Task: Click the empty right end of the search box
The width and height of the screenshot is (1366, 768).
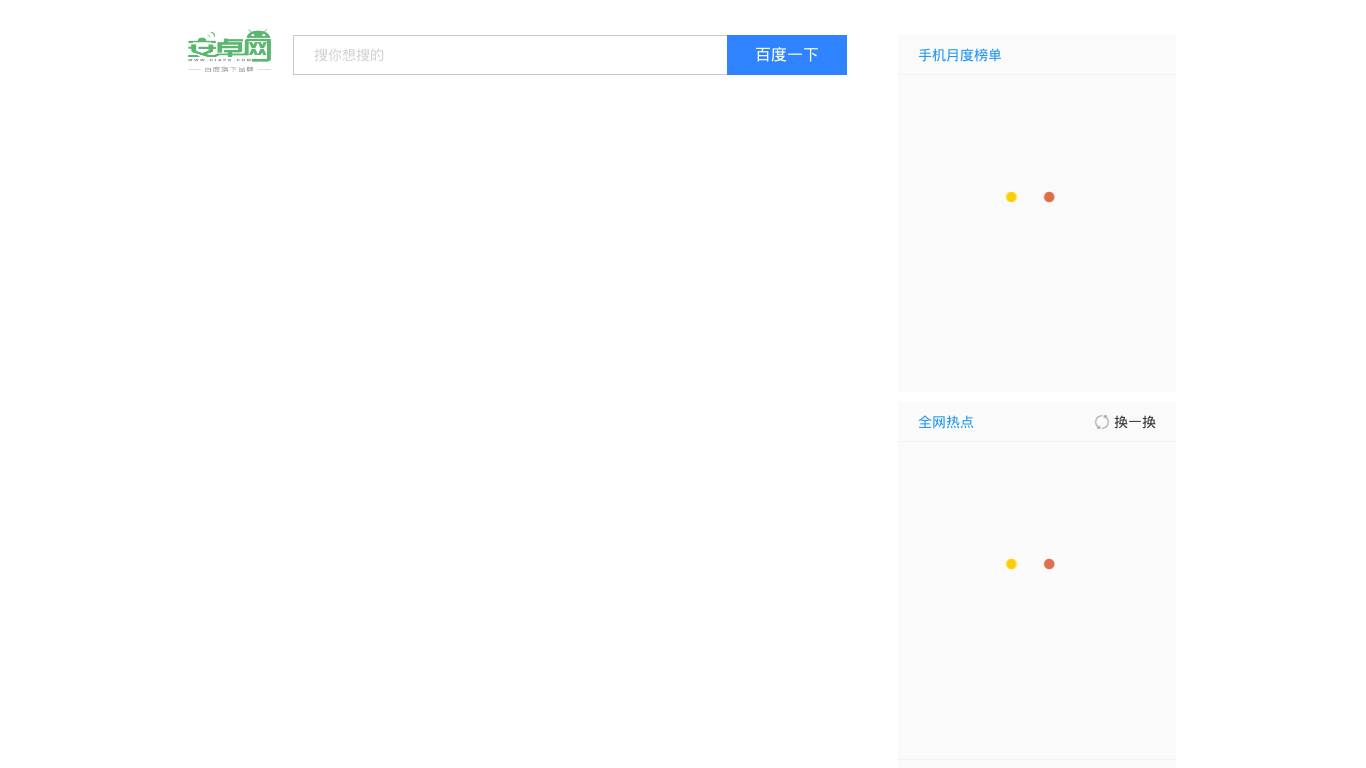Action: tap(680, 55)
